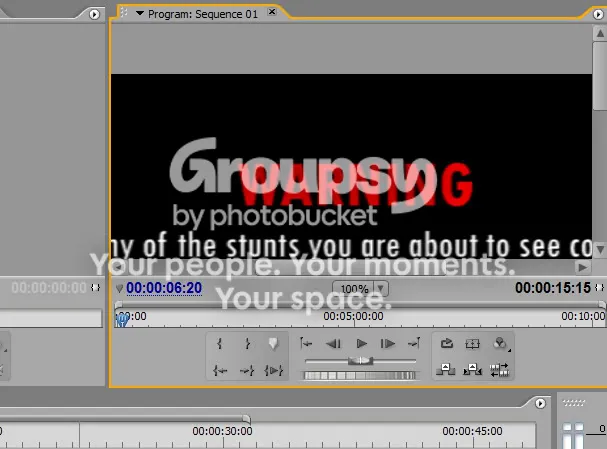Viewport: 607px width, 449px height.
Task: Open the Program monitor panel menu
Action: pos(598,15)
